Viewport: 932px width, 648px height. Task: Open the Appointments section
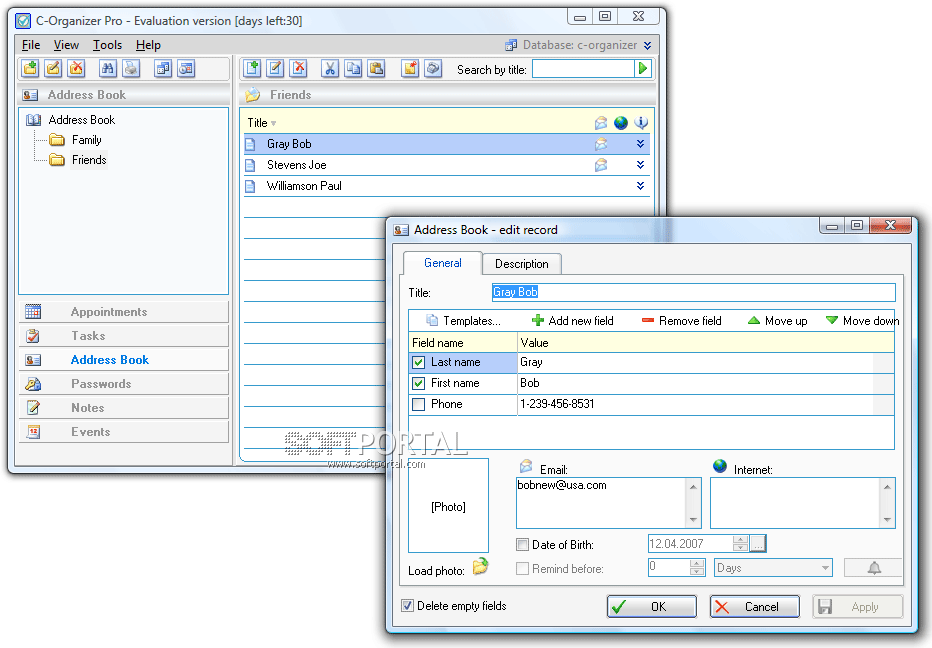click(124, 312)
